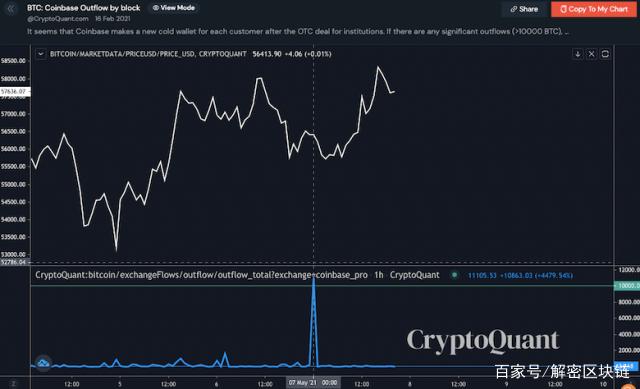Toggle View Mode with the eye button
This screenshot has height=389, width=640.
pos(174,8)
